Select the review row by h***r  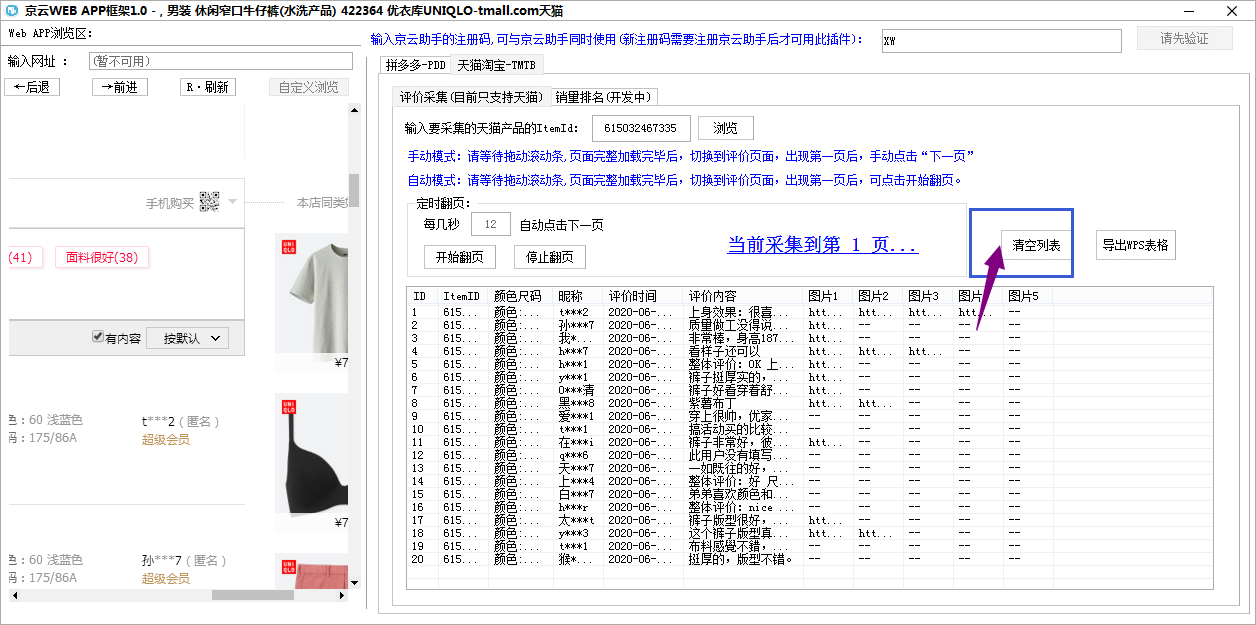810,507
